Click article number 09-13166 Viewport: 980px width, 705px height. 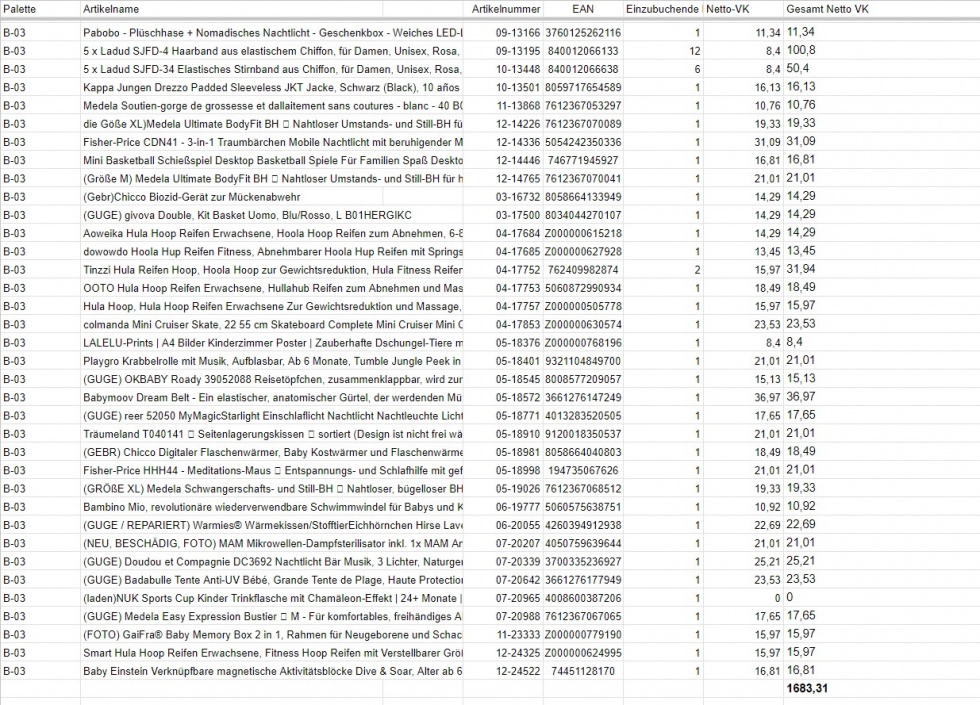point(518,32)
